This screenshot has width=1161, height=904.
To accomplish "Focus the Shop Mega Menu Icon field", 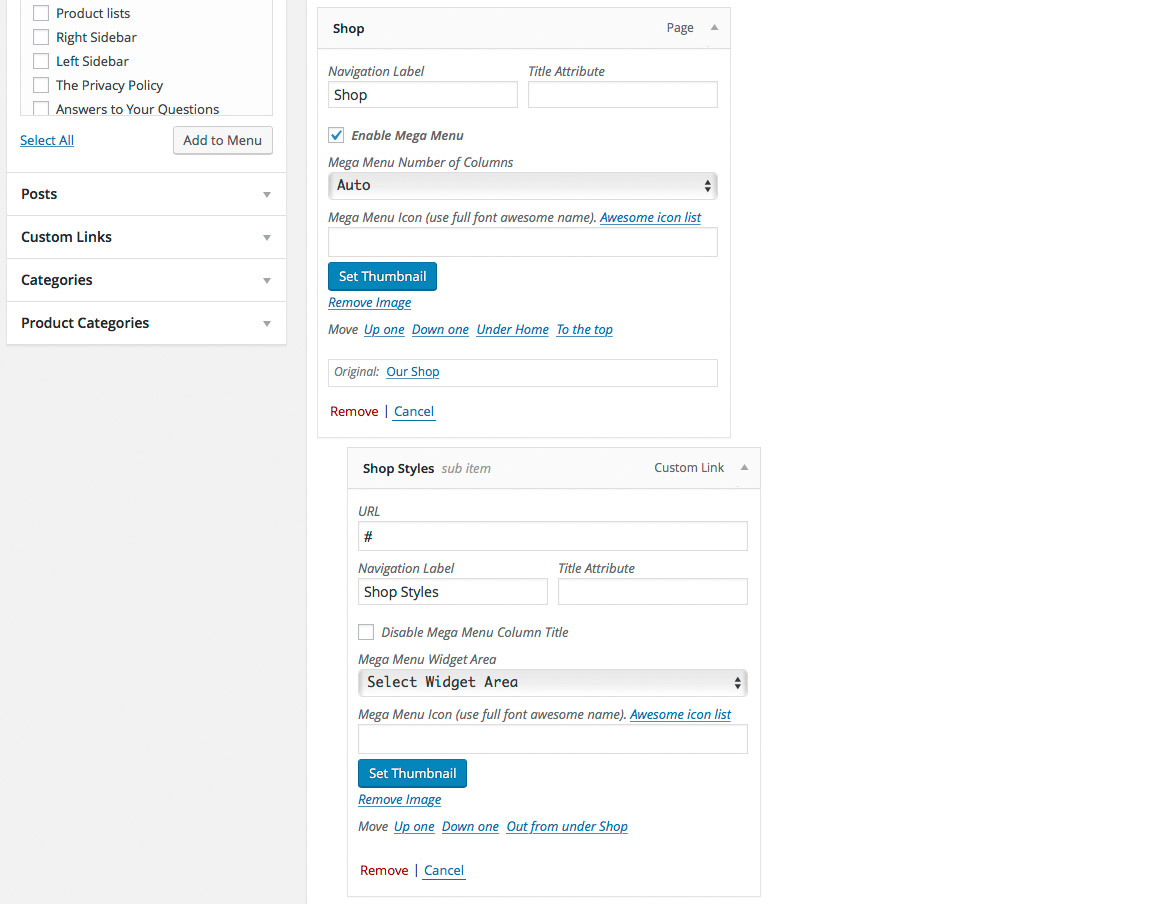I will point(523,242).
